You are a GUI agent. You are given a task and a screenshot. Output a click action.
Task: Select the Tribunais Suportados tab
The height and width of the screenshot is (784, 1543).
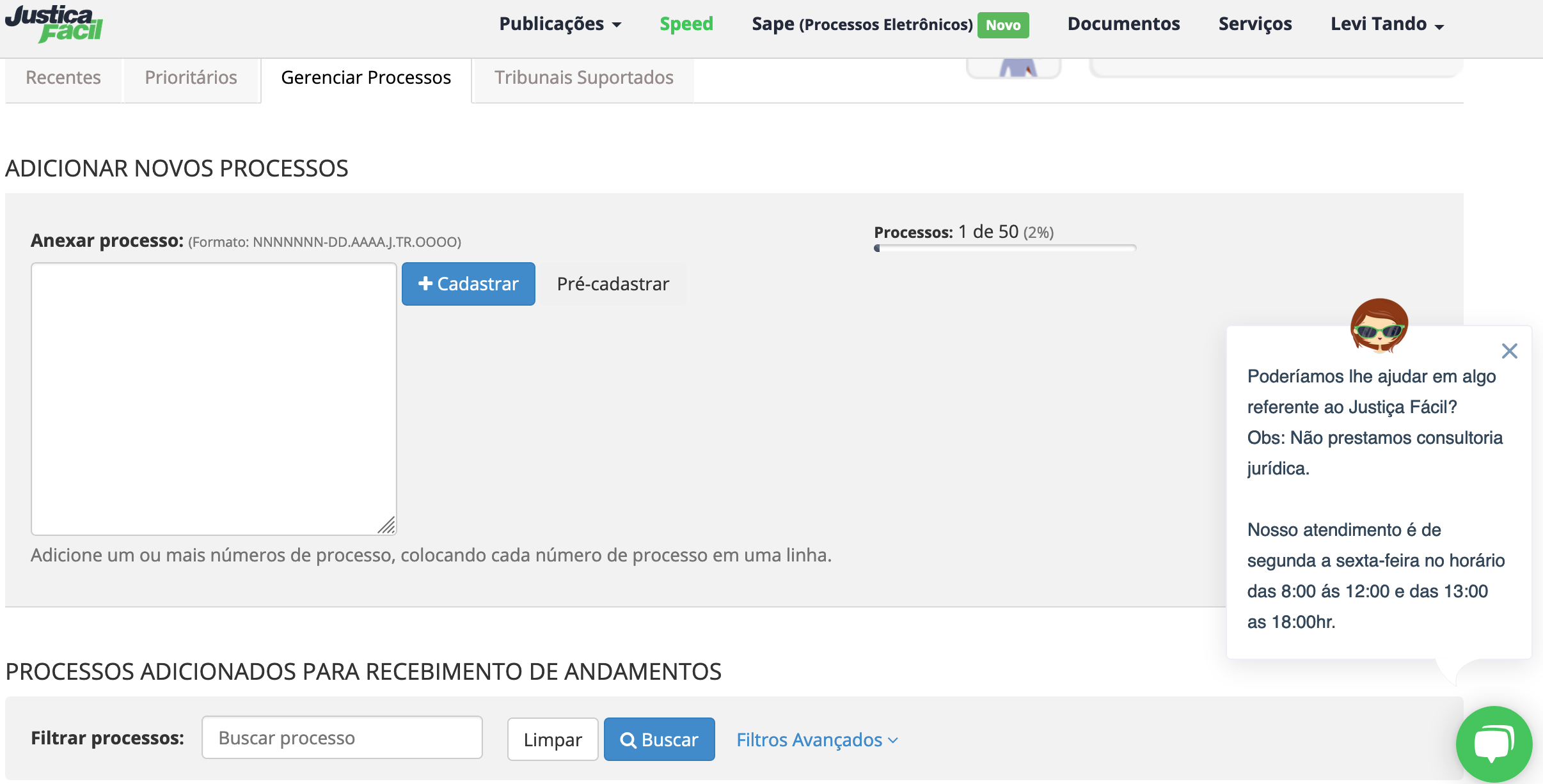pos(583,77)
